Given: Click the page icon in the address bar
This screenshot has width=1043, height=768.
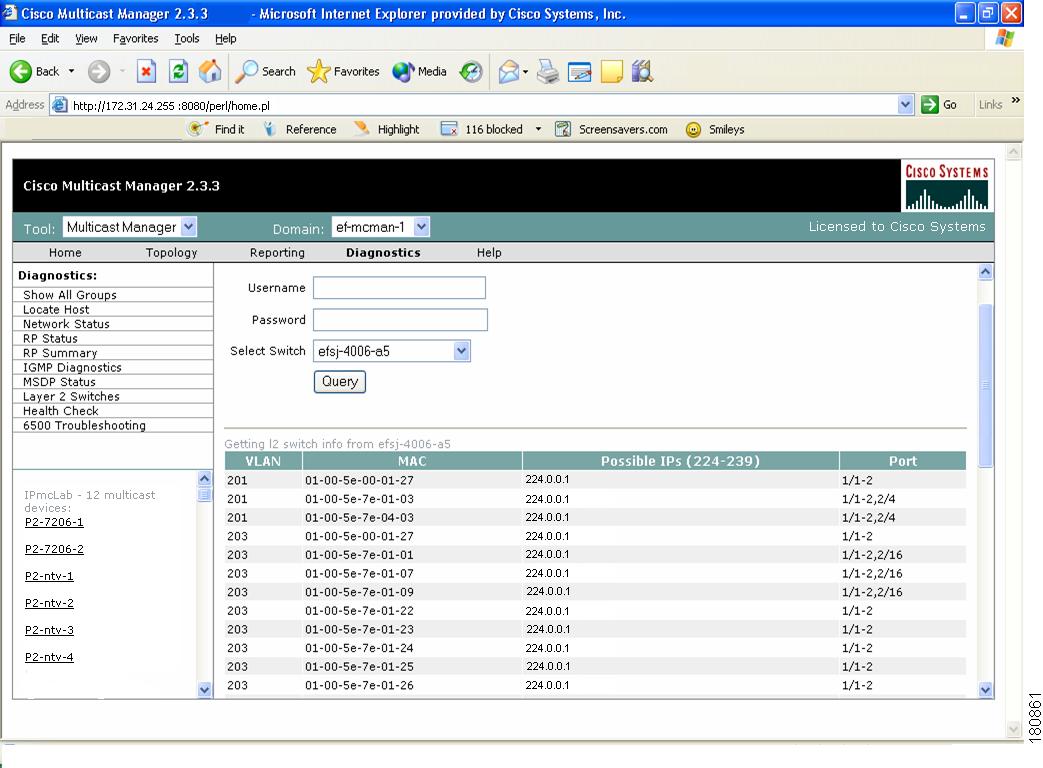Looking at the screenshot, I should click(60, 105).
